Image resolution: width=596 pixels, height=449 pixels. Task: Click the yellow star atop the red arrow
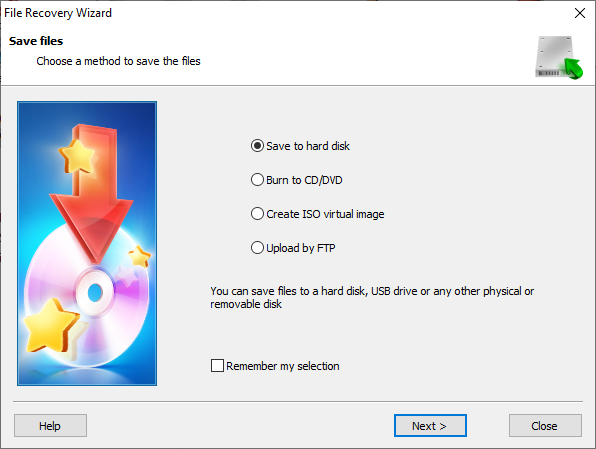(77, 156)
